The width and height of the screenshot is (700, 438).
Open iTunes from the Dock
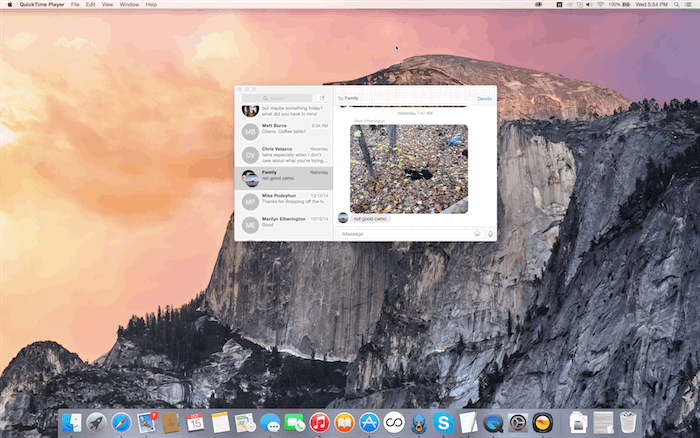coord(319,422)
